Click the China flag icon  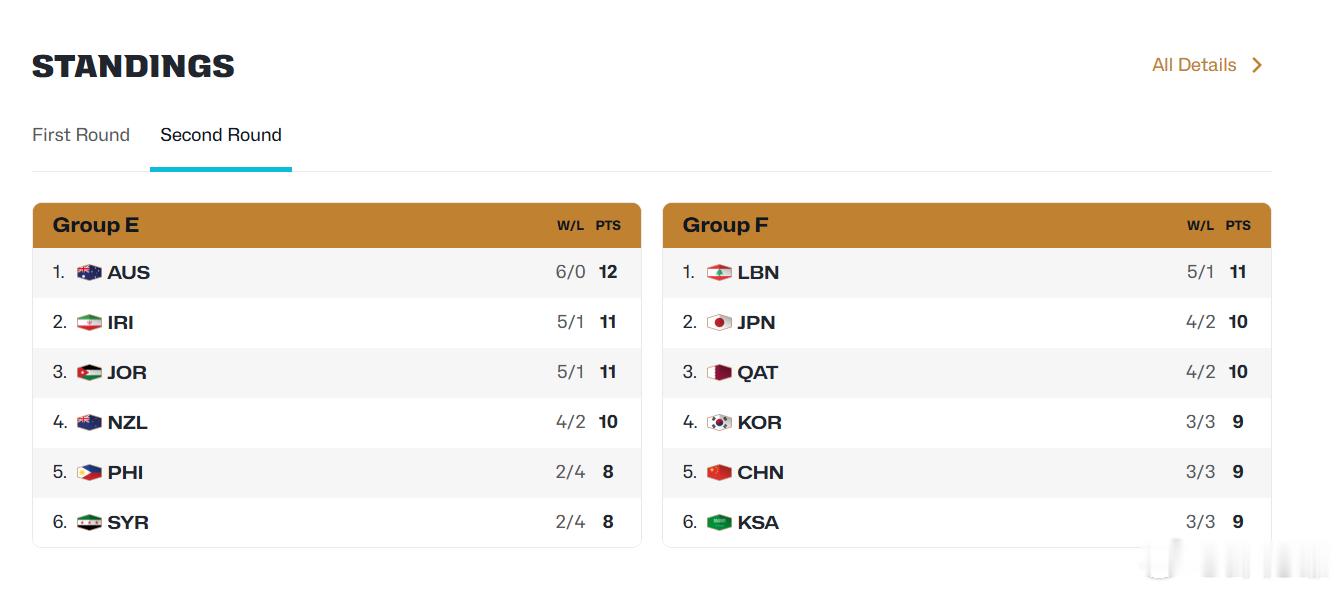point(719,472)
